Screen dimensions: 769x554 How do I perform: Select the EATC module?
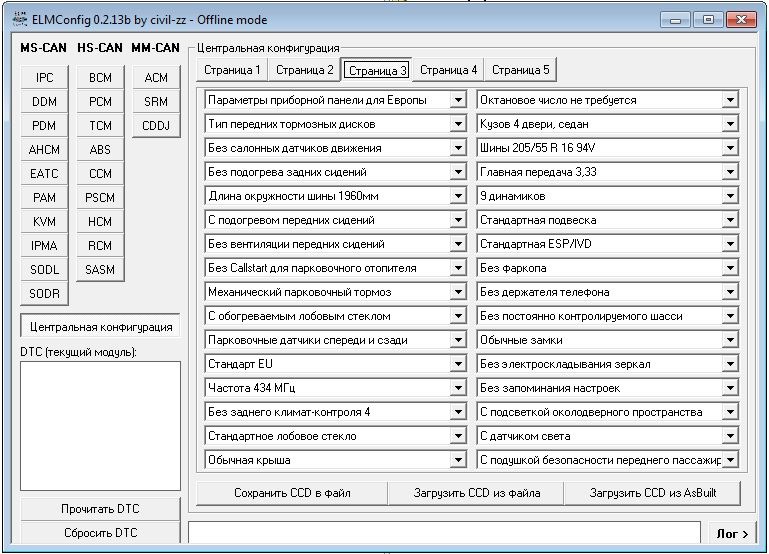(x=44, y=174)
